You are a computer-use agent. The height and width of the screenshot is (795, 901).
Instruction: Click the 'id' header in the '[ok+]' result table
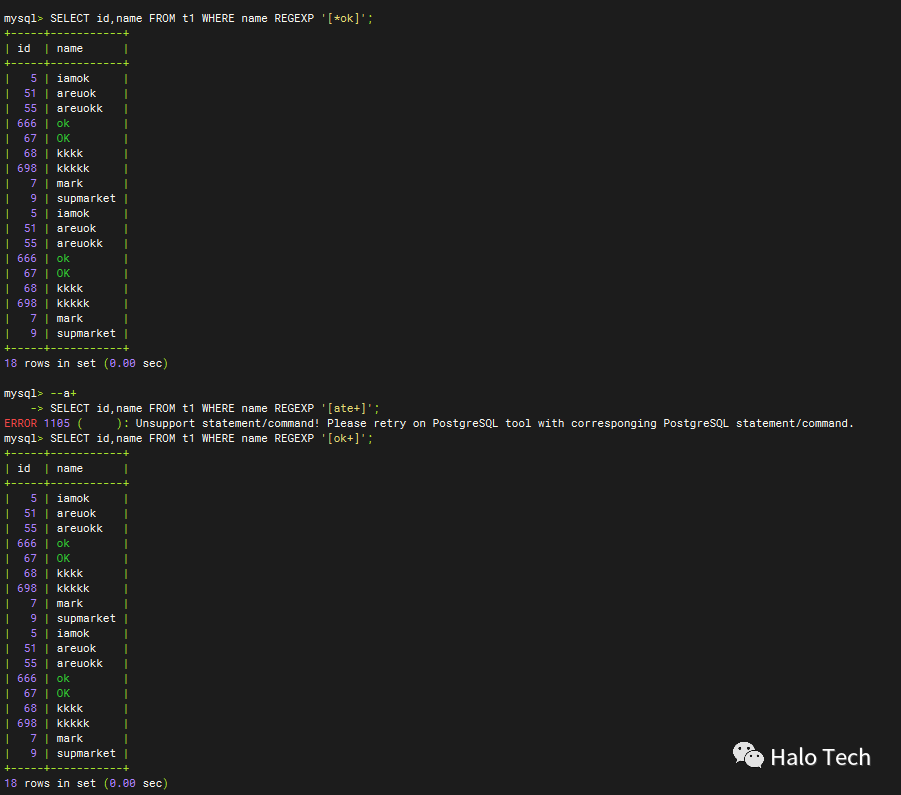coord(24,469)
